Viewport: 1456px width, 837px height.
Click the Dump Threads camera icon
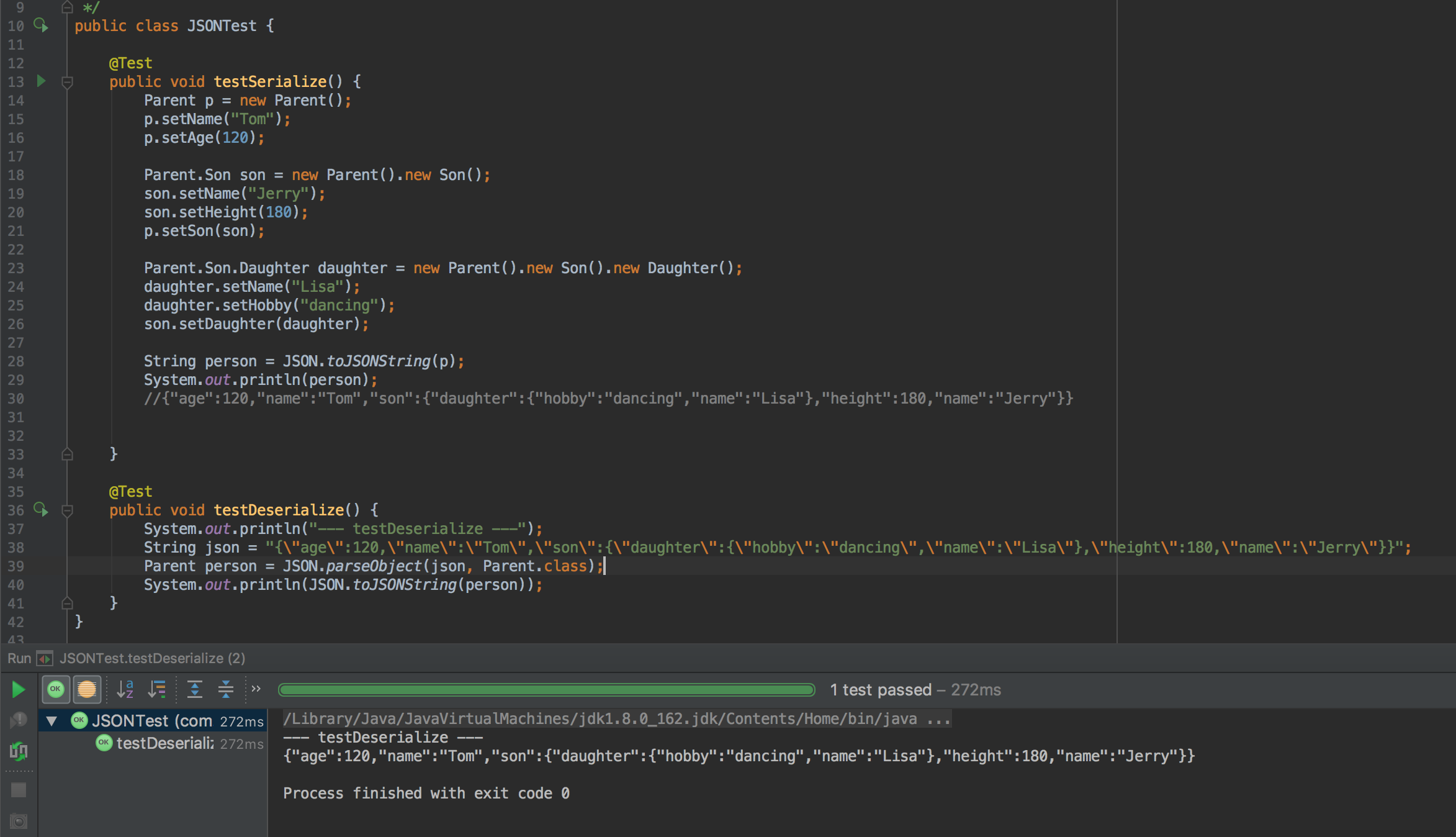click(x=19, y=821)
